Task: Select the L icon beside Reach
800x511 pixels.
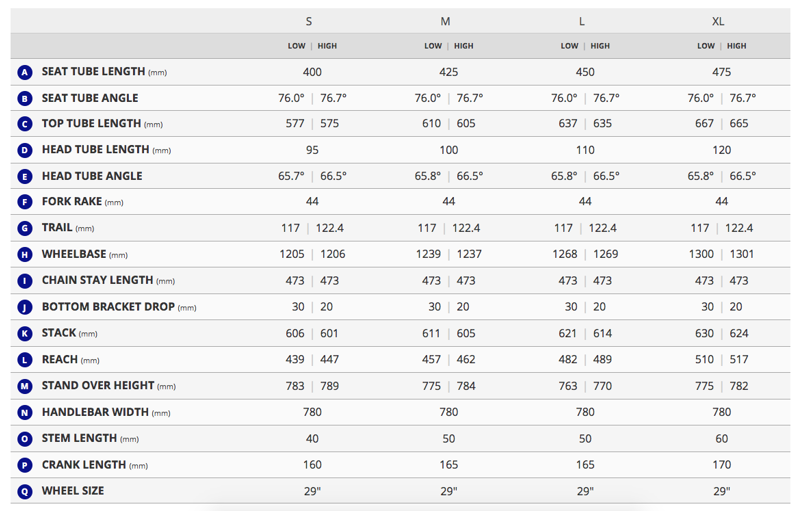Action: (25, 359)
